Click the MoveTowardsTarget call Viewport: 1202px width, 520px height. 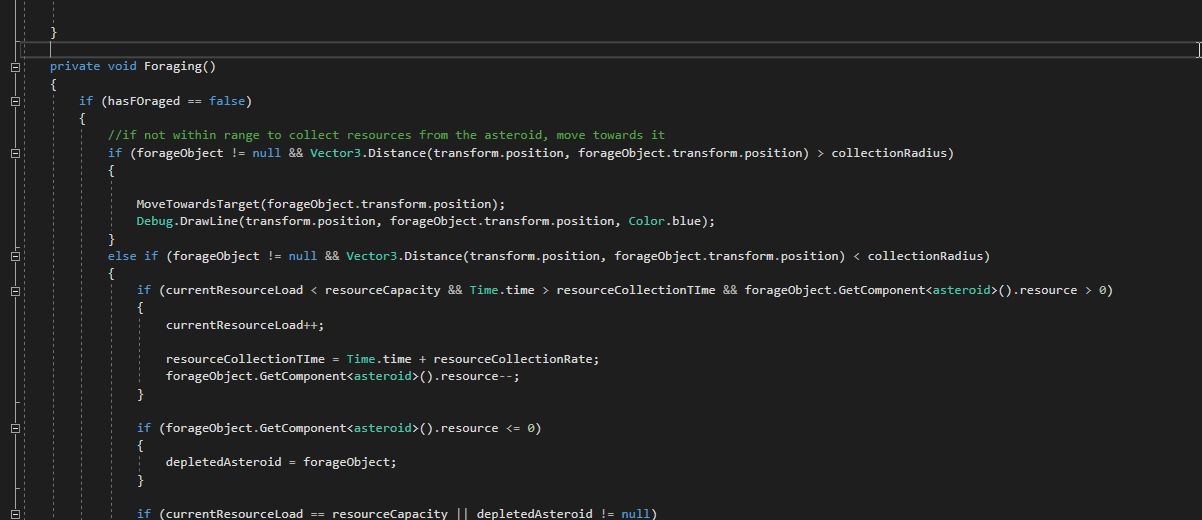(x=197, y=204)
